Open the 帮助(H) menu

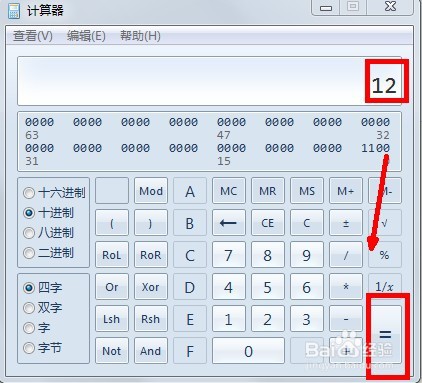(x=140, y=35)
